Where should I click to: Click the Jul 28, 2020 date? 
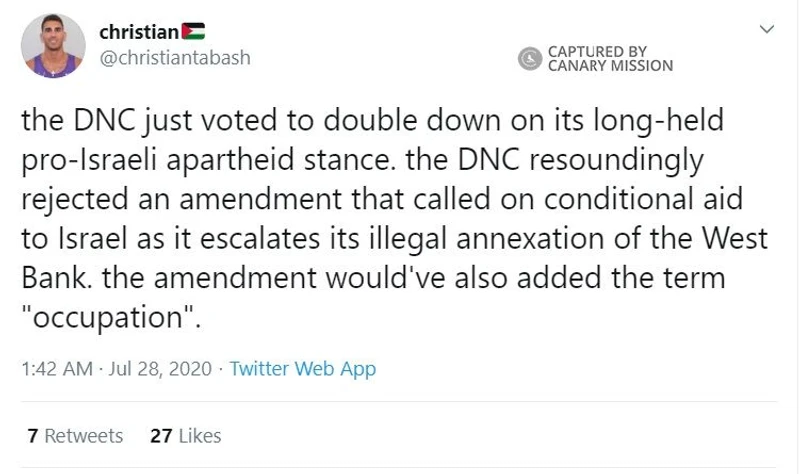tap(160, 368)
